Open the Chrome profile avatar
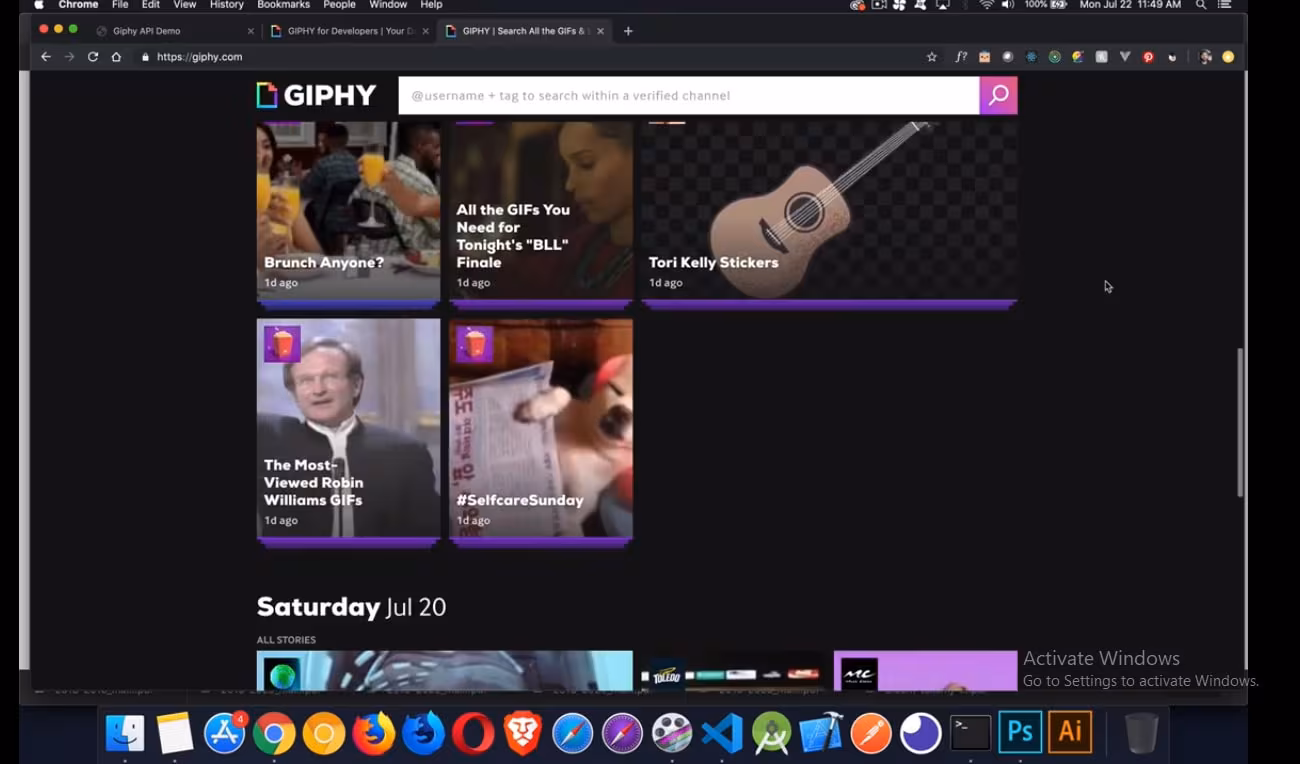This screenshot has height=764, width=1300. coord(1205,57)
